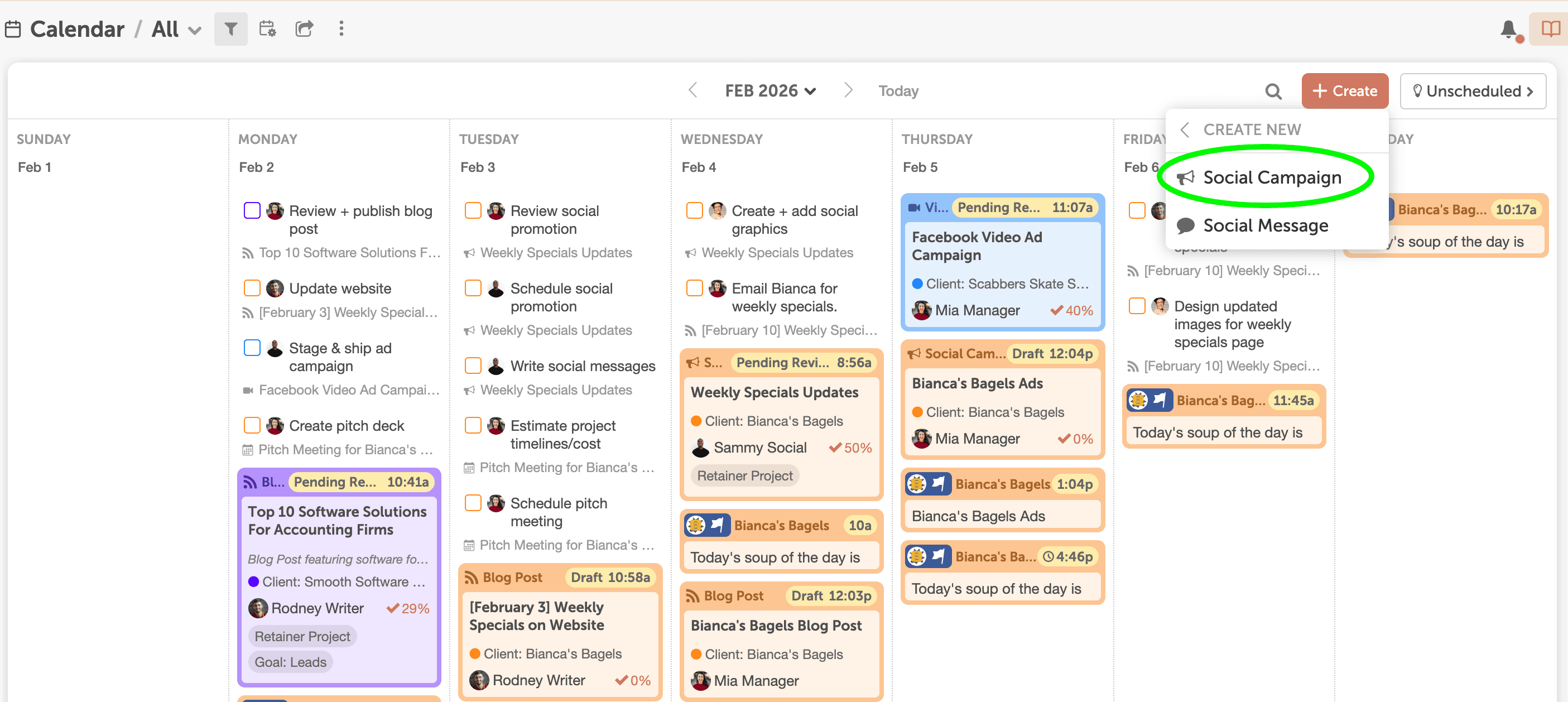Mark Create pitch deck task complete
Image resolution: width=1568 pixels, height=702 pixels.
coord(252,425)
